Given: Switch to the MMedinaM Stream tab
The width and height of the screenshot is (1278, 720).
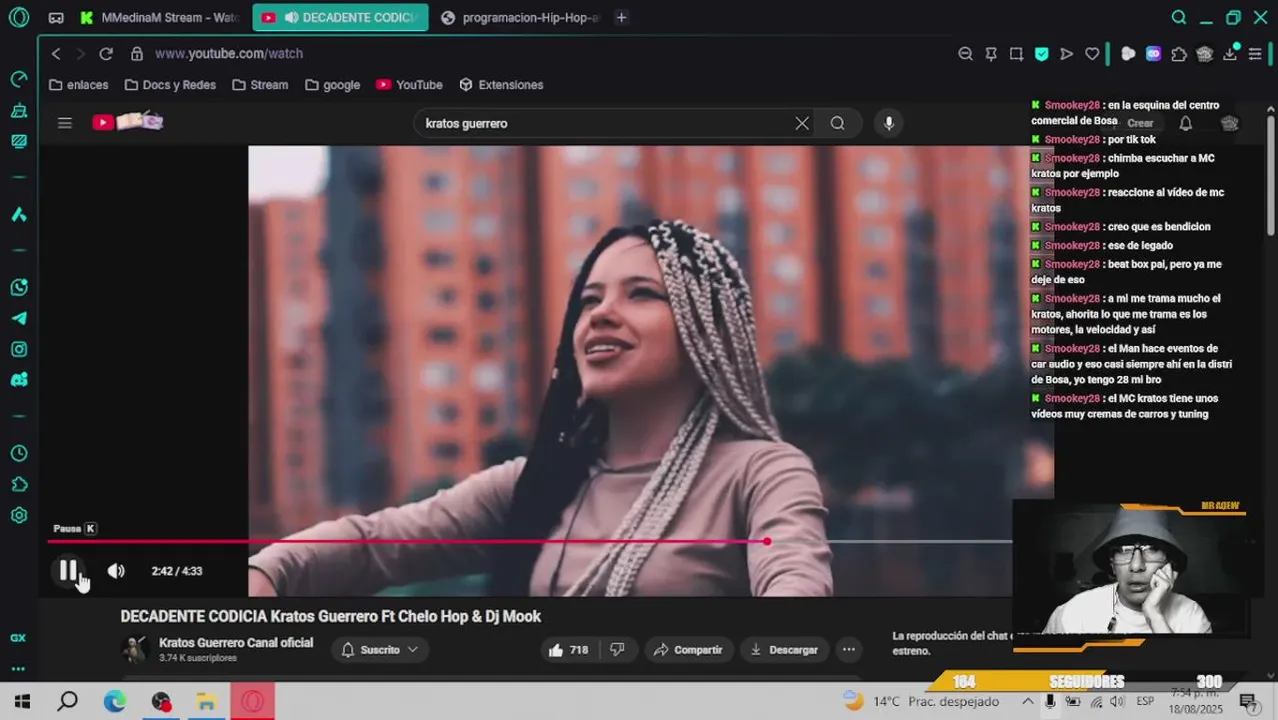Looking at the screenshot, I should pyautogui.click(x=159, y=17).
